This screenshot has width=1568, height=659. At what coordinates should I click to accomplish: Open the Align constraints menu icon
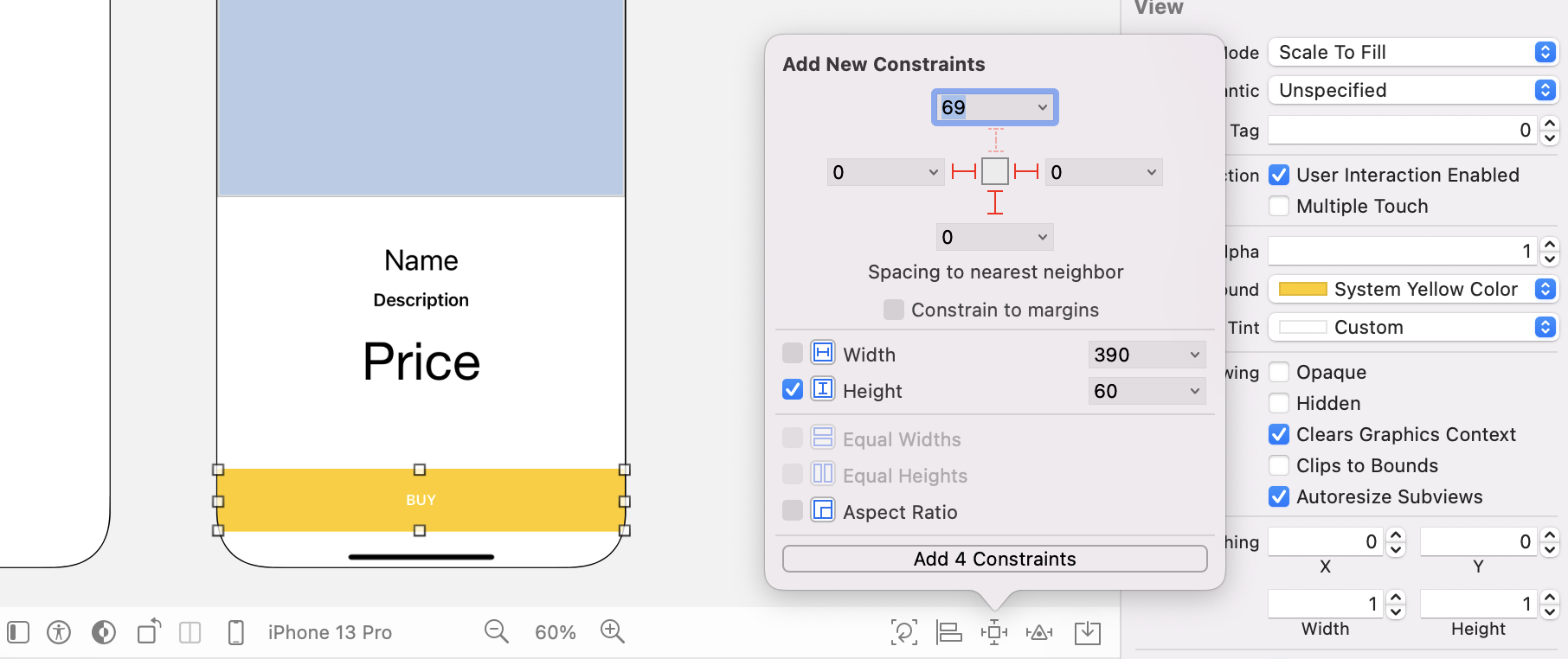949,632
